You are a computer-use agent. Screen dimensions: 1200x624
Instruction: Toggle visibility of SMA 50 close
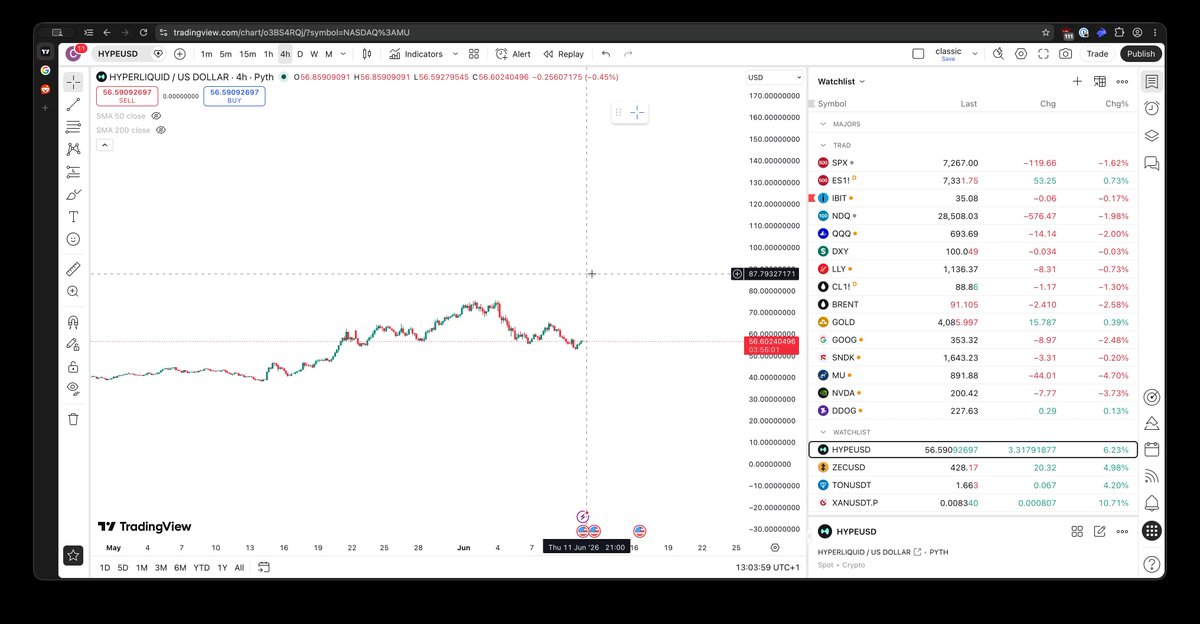[x=156, y=116]
